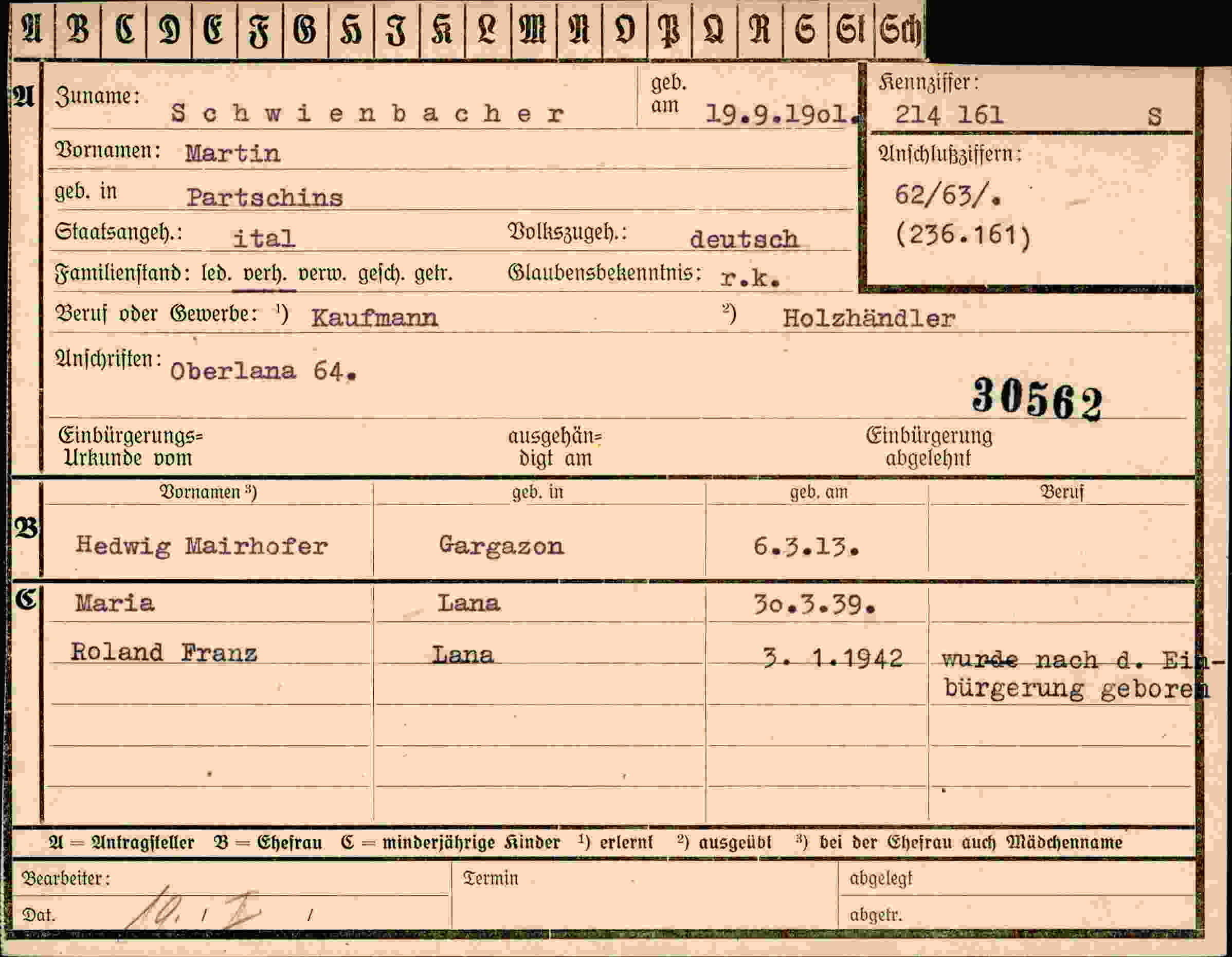The width and height of the screenshot is (1232, 957).
Task: Select the index tab letter M
Action: [x=534, y=29]
